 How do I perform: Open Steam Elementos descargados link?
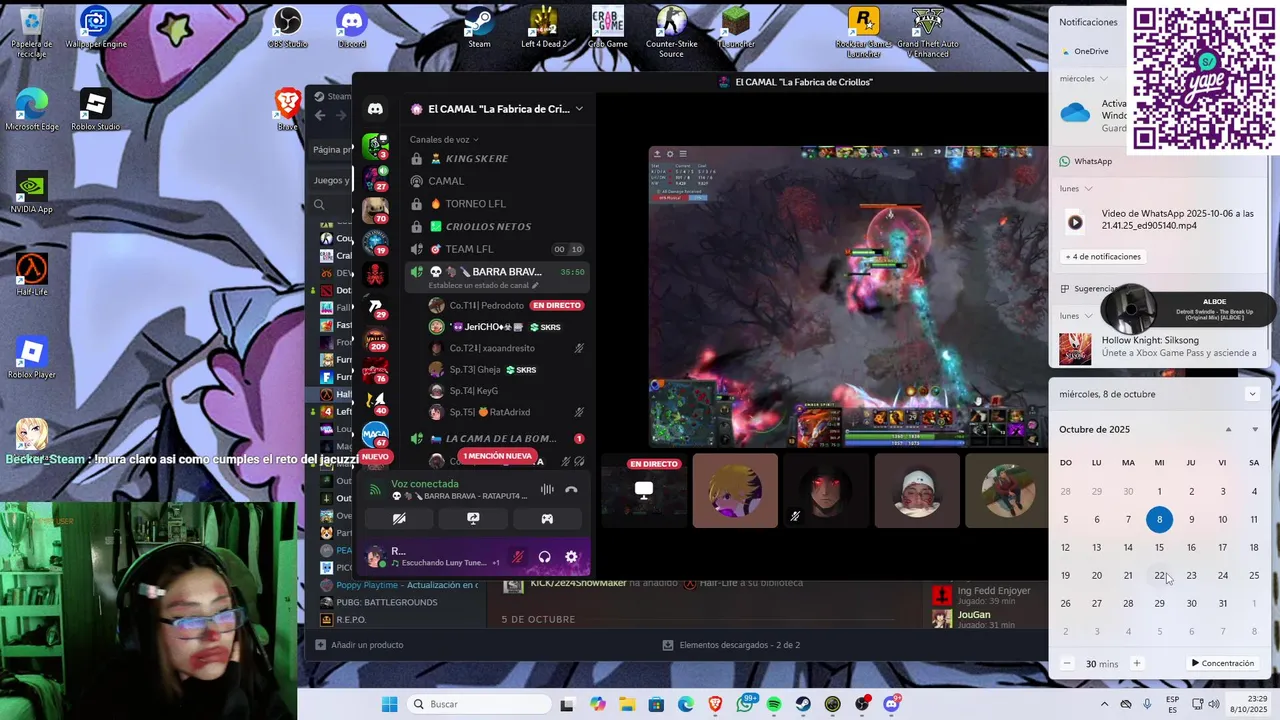tap(731, 645)
